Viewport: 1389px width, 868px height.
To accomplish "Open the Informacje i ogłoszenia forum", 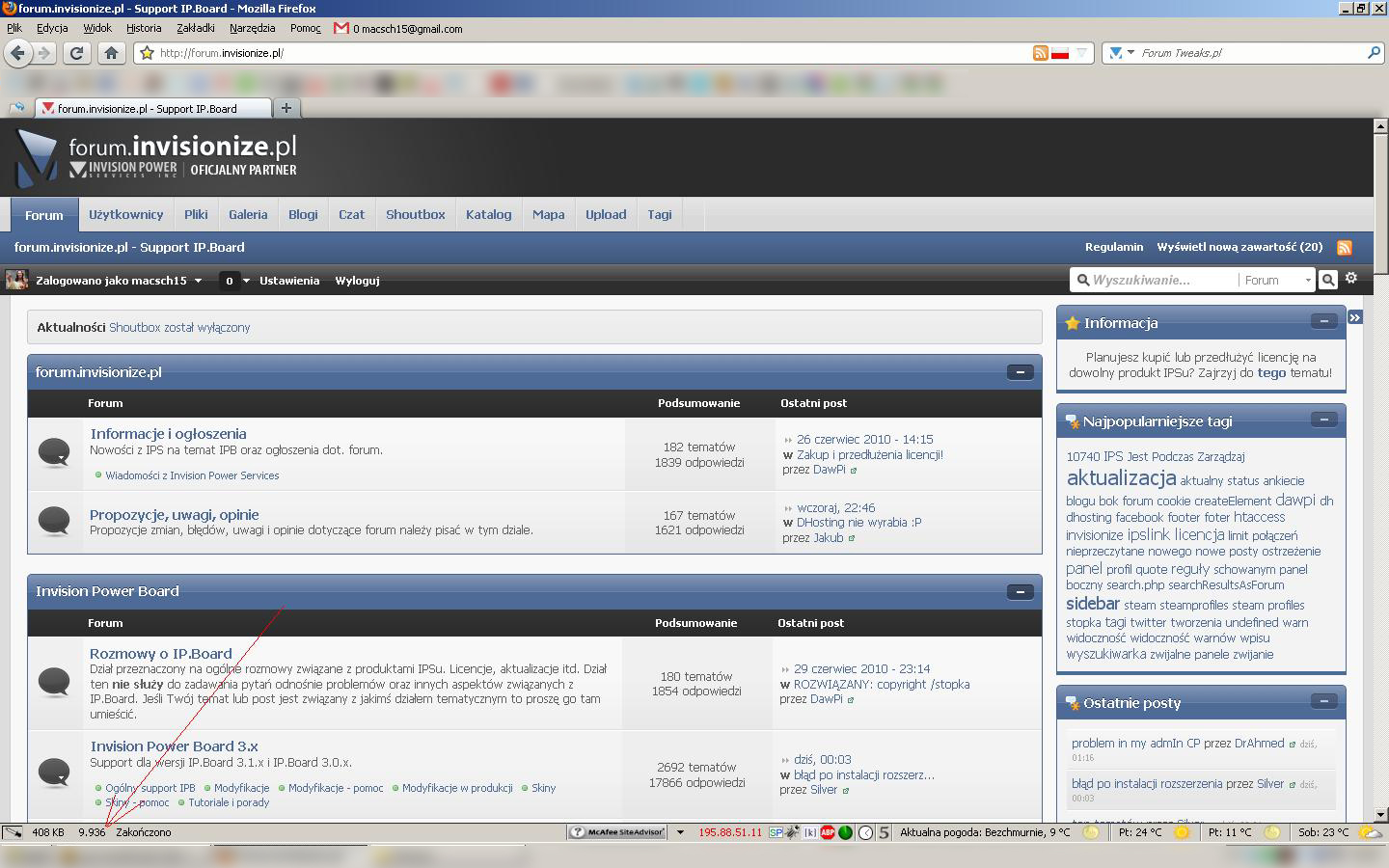I will click(168, 434).
